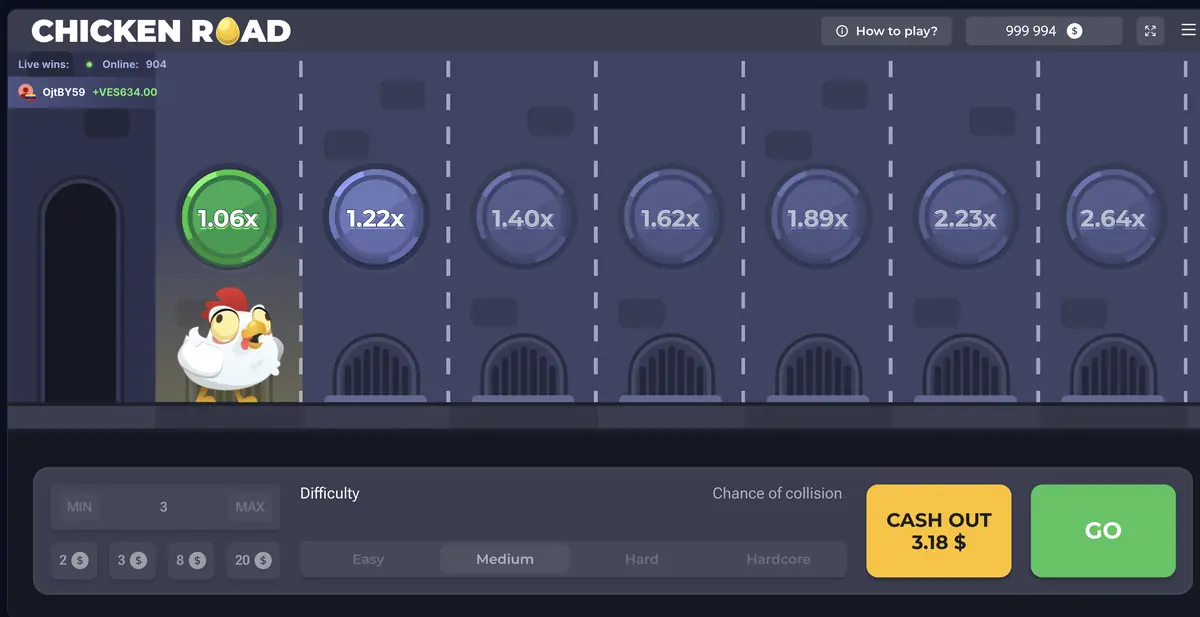Open How to play? help
This screenshot has width=1200, height=617.
[887, 31]
